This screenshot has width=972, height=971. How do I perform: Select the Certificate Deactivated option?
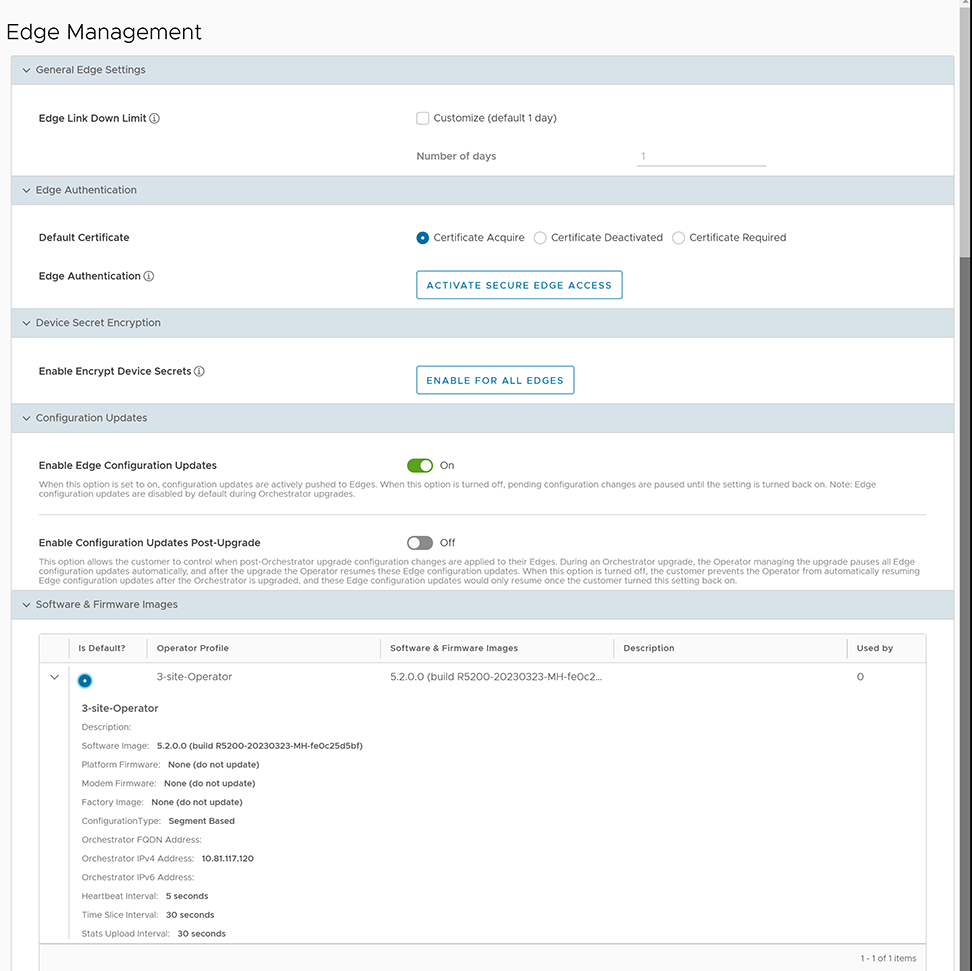click(540, 238)
